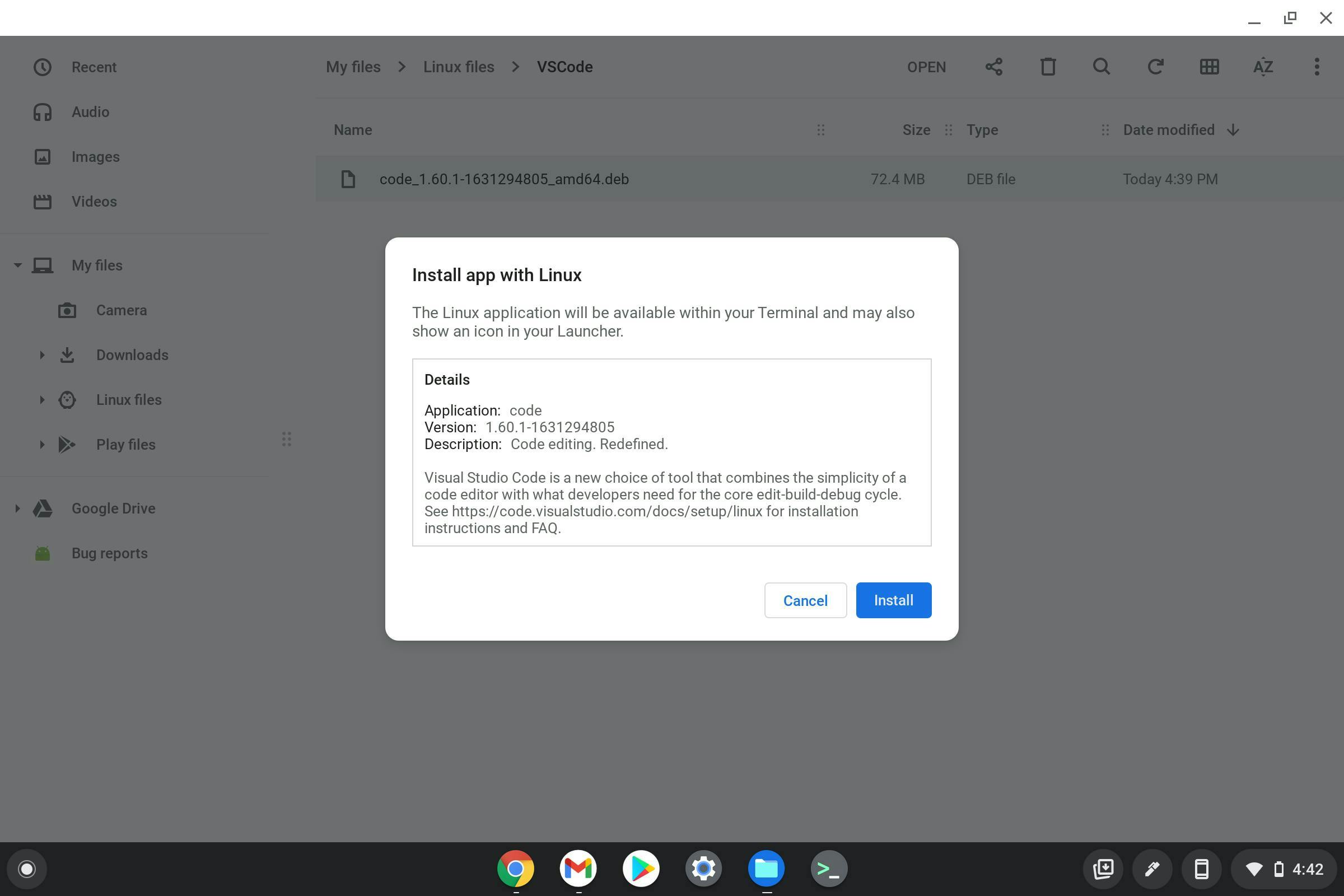Open Google Chrome from the taskbar
Image resolution: width=1344 pixels, height=896 pixels.
pos(516,869)
